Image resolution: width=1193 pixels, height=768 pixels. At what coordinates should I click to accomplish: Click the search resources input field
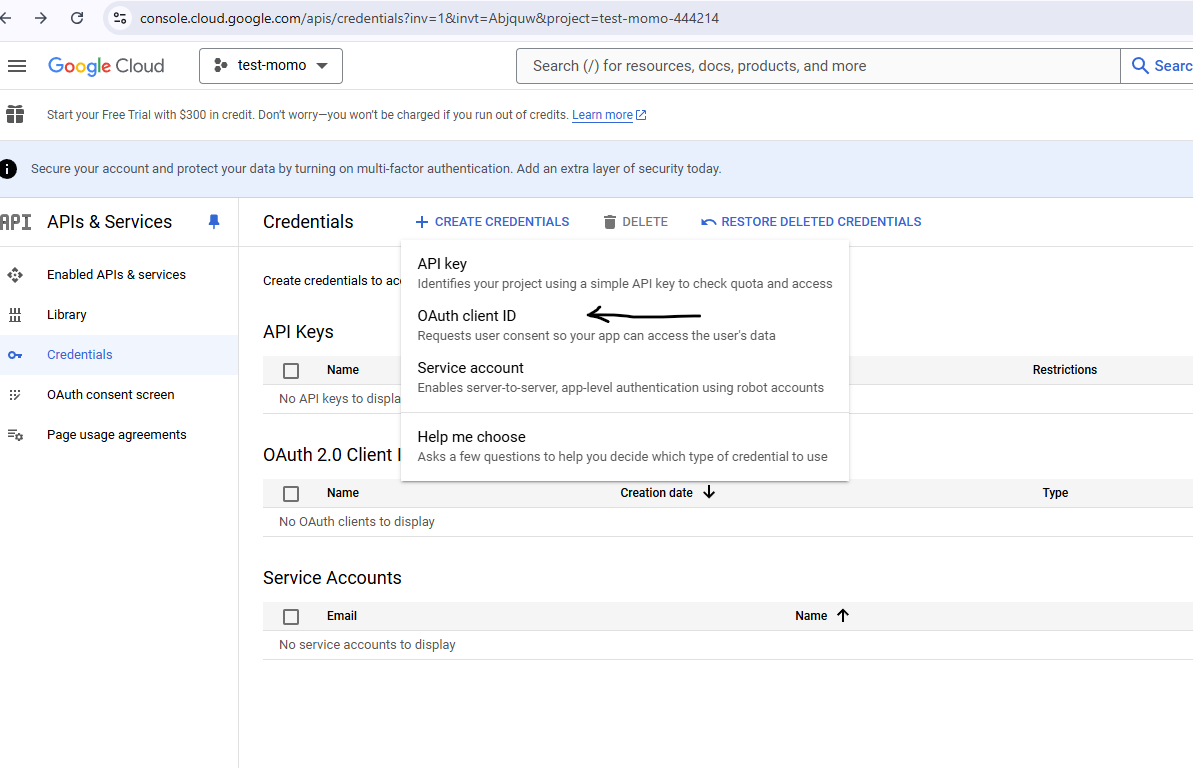point(818,66)
